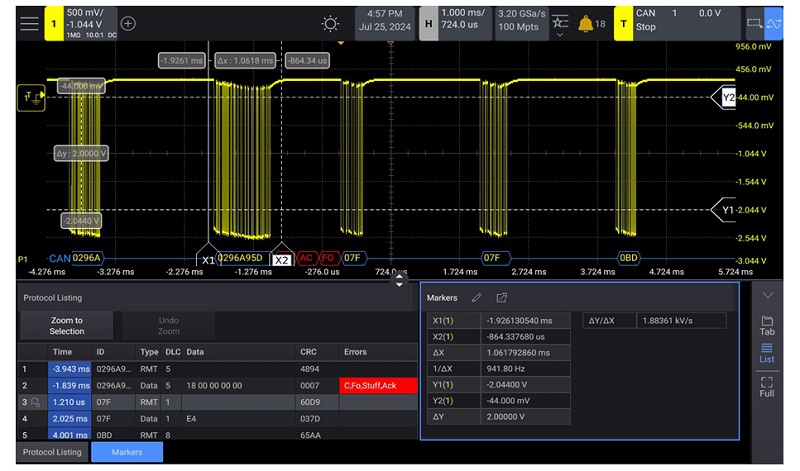
Task: Click the ΔY/ΔX value 1.88361 kV/s
Action: (681, 320)
